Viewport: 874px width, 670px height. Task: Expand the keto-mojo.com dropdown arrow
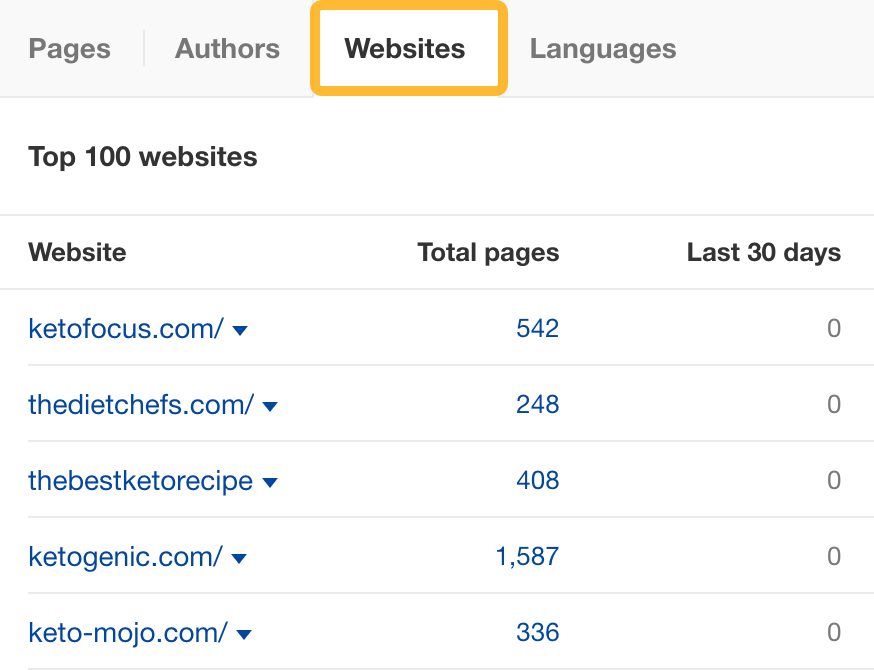coord(245,633)
